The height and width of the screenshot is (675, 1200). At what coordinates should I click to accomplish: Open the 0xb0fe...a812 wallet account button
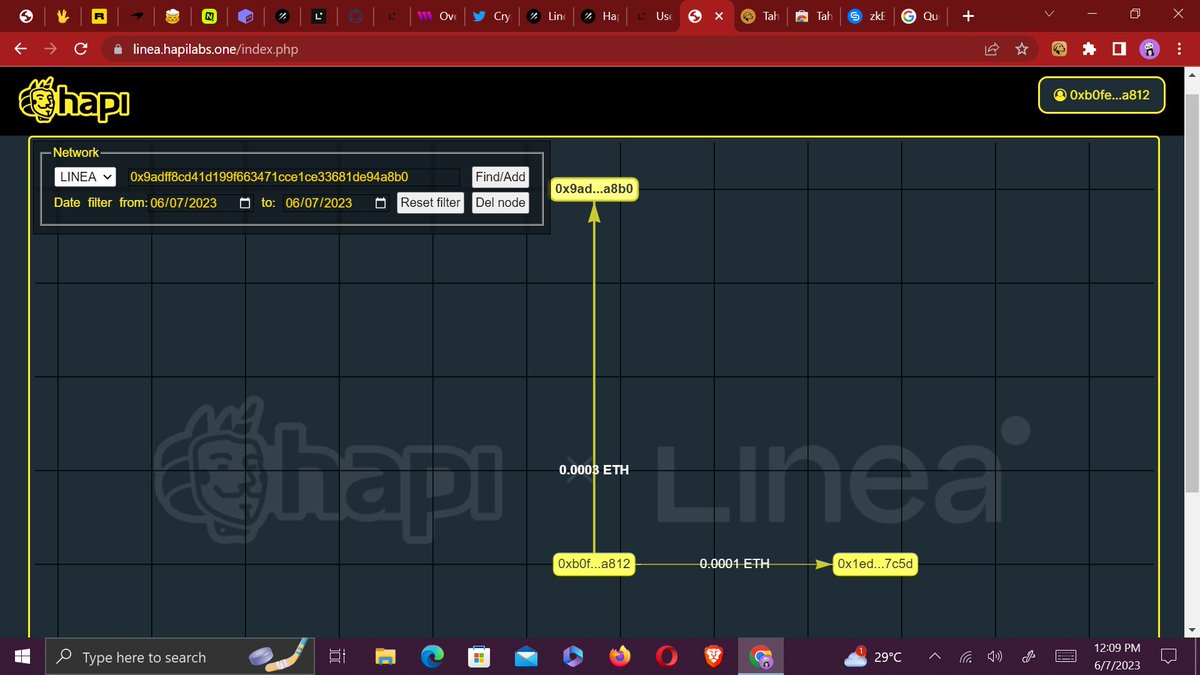(x=1101, y=96)
